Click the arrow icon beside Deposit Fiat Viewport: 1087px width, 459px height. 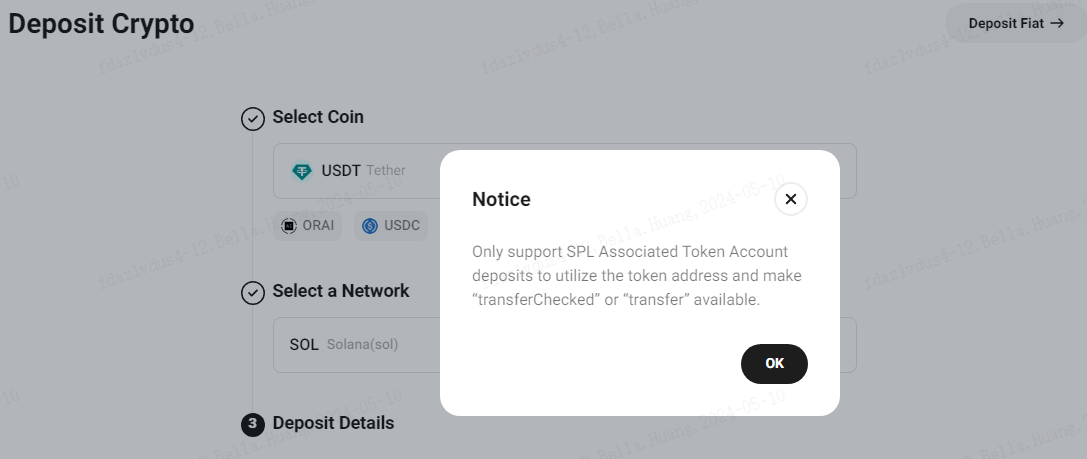[1057, 23]
